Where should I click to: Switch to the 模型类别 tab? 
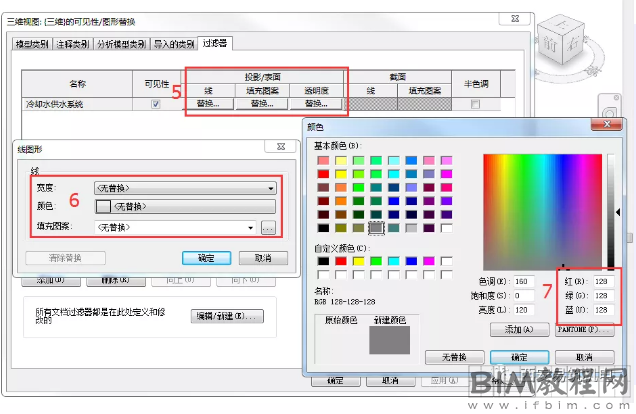click(x=32, y=44)
